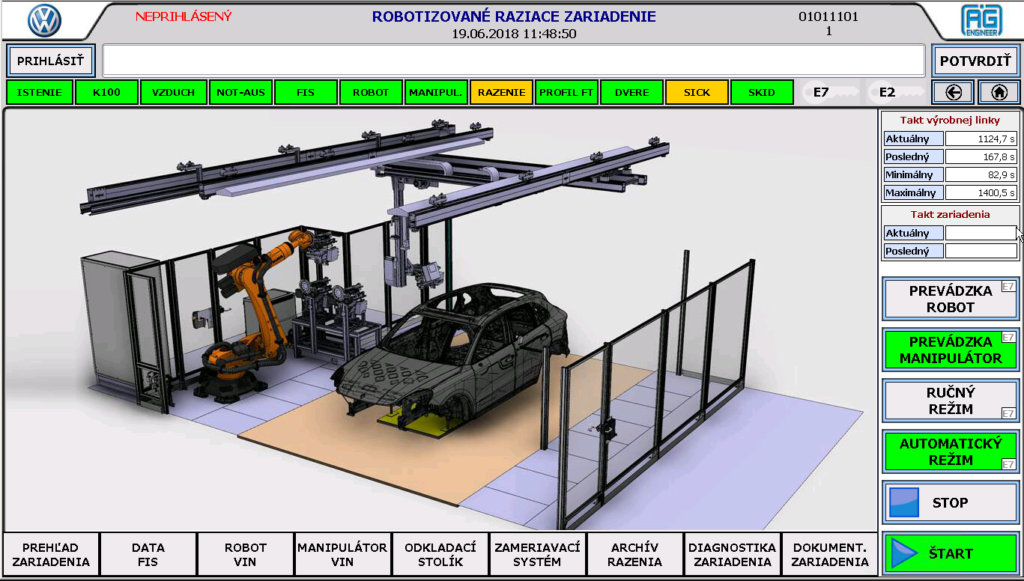Image resolution: width=1024 pixels, height=581 pixels.
Task: Confirm alarms with POTVRDIŤ
Action: point(974,61)
